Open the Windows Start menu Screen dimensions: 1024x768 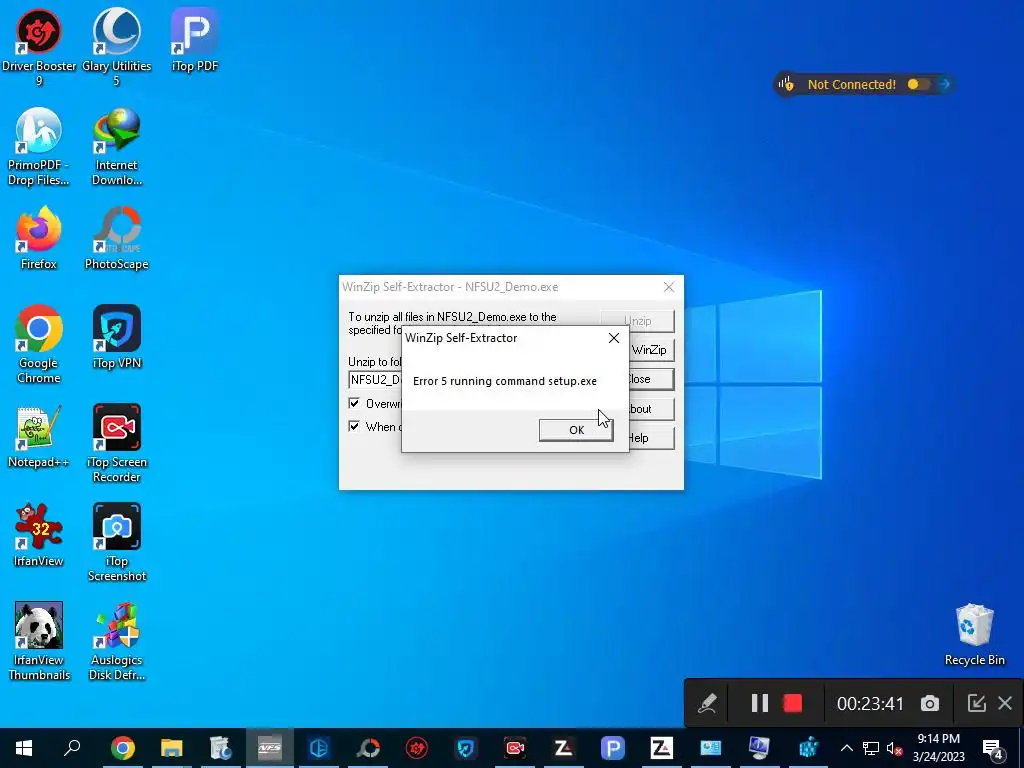click(x=24, y=748)
